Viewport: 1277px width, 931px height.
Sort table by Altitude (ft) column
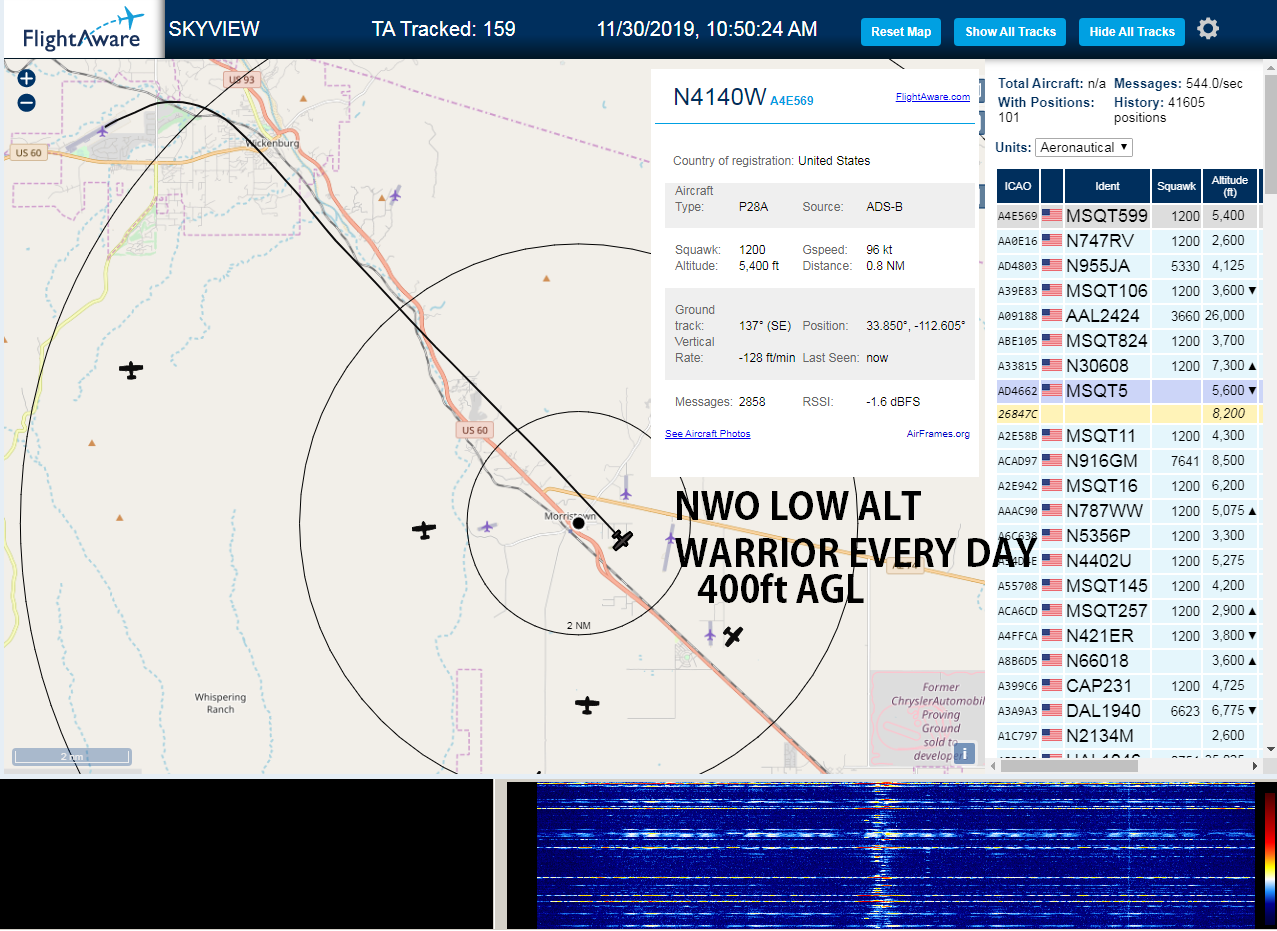[x=1230, y=186]
